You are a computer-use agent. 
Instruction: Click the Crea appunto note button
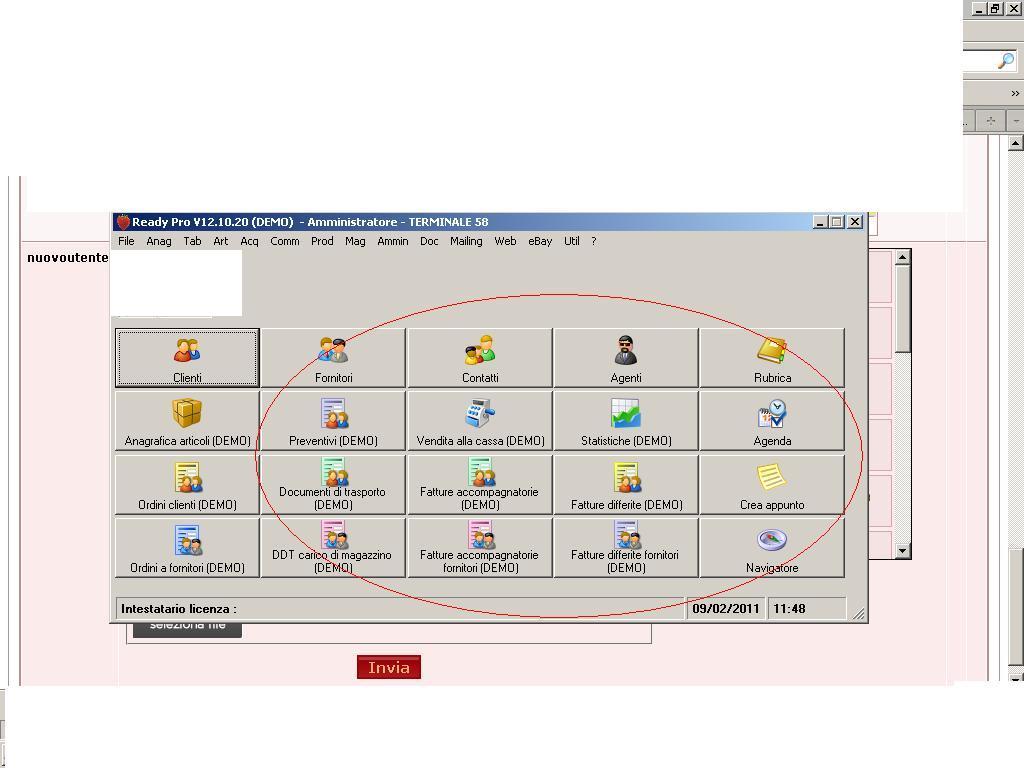(772, 485)
